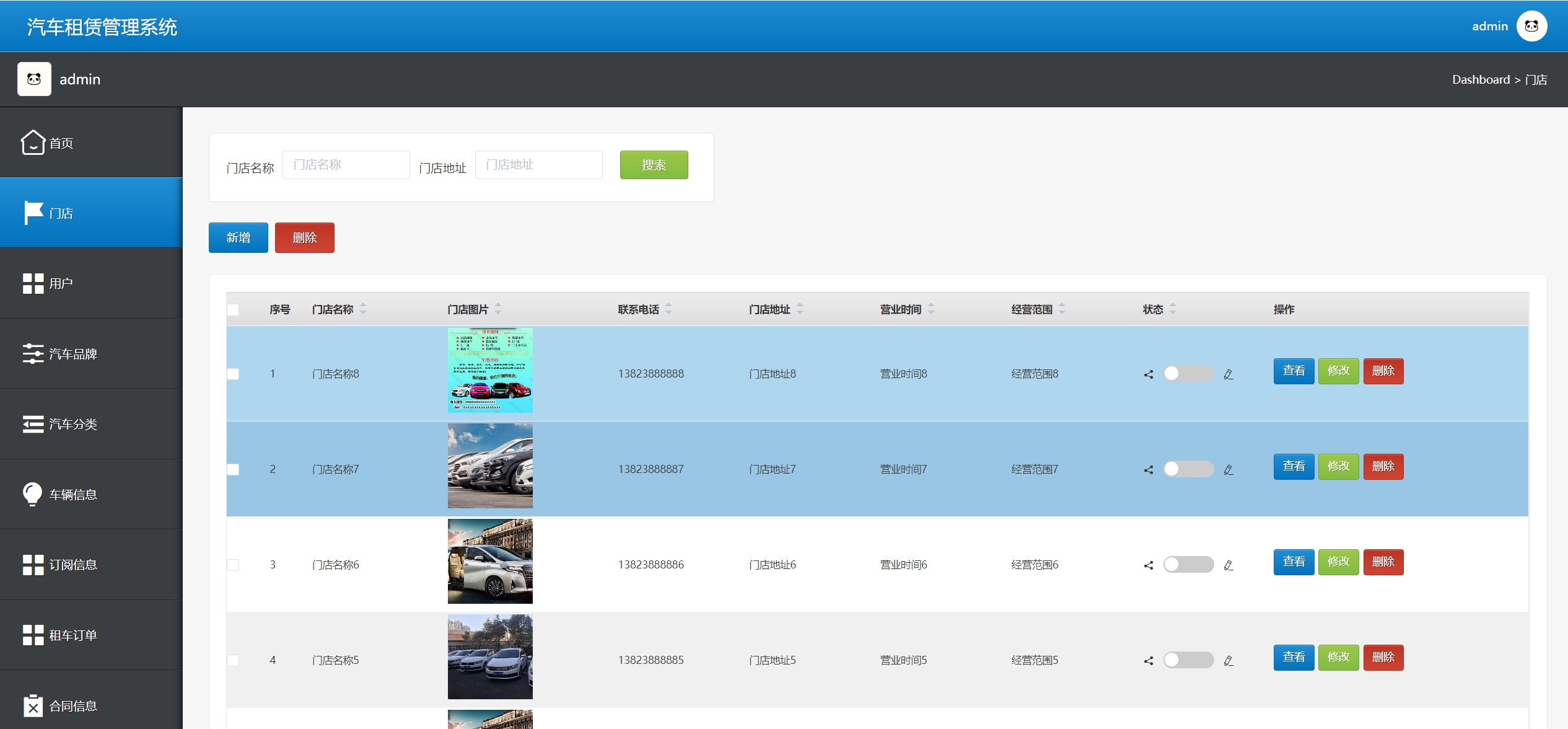Click edit pencil icon in 门店名称7 row
1568x729 pixels.
click(x=1229, y=470)
